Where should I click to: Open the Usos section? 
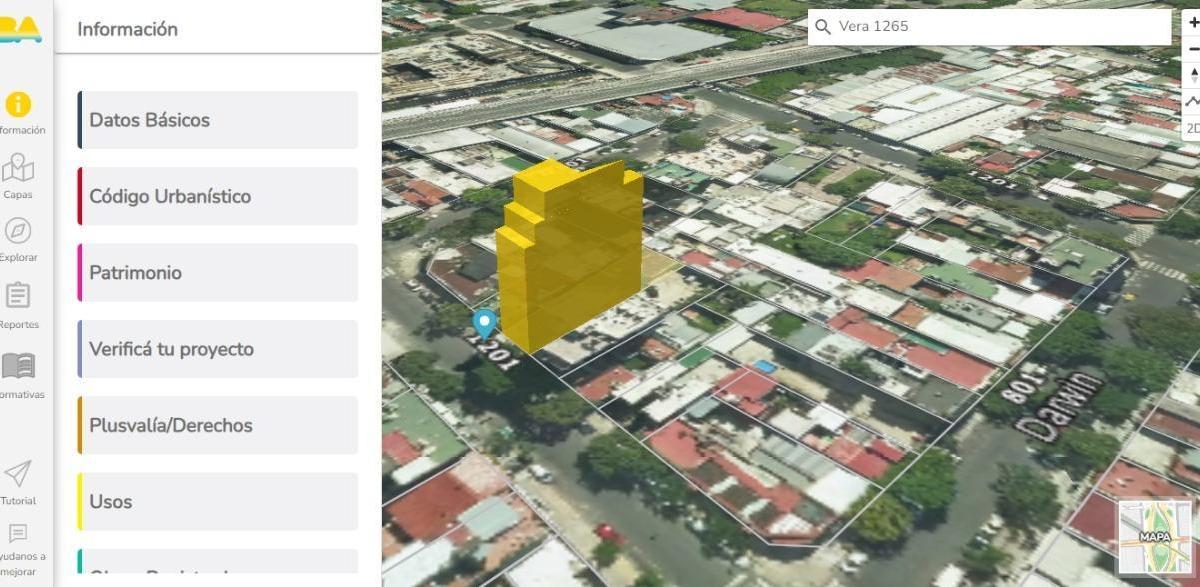point(218,502)
